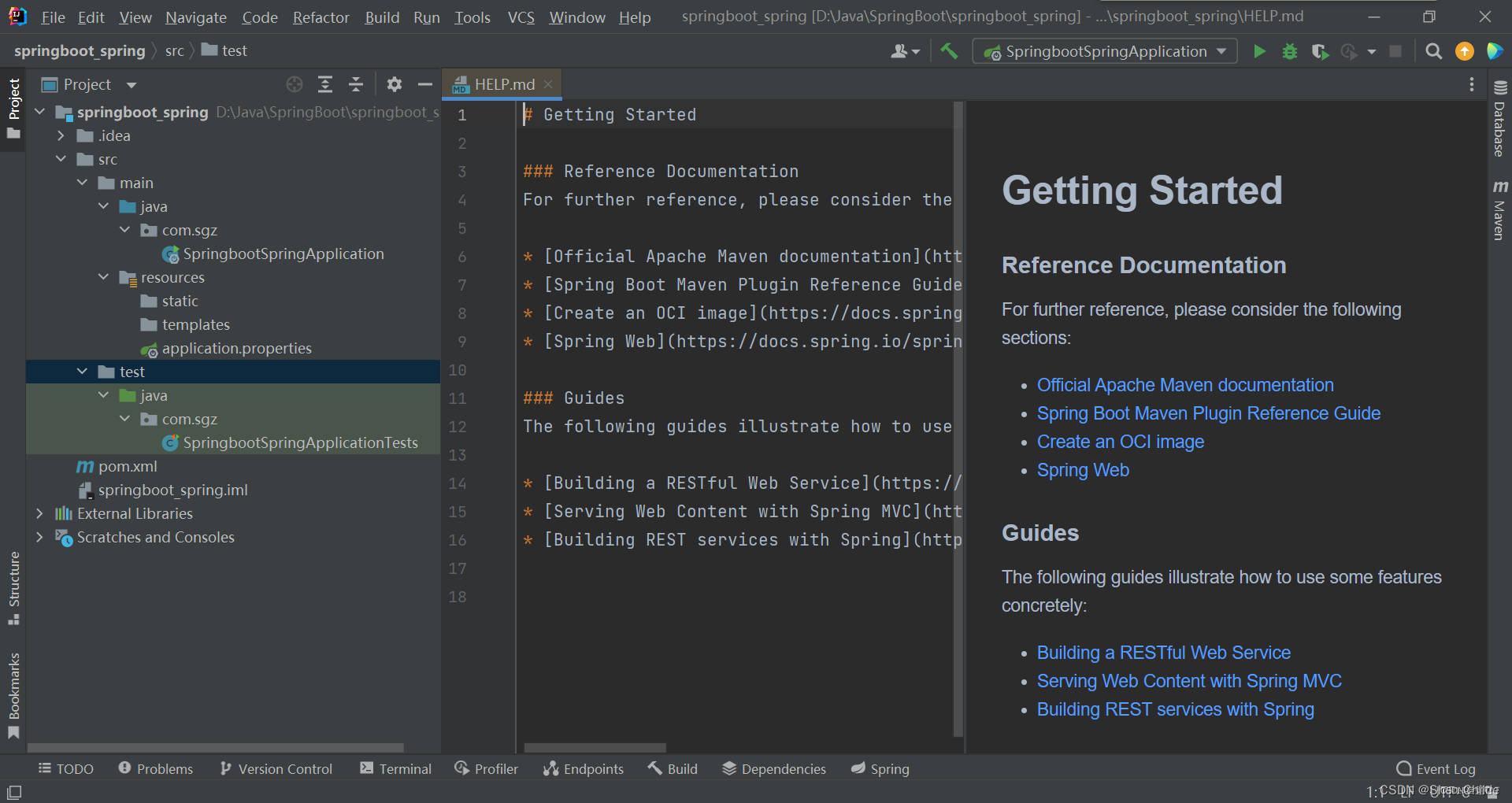Open Serving Web Content with Spring MVC
Viewport: 1512px width, 803px height.
pyautogui.click(x=1189, y=681)
